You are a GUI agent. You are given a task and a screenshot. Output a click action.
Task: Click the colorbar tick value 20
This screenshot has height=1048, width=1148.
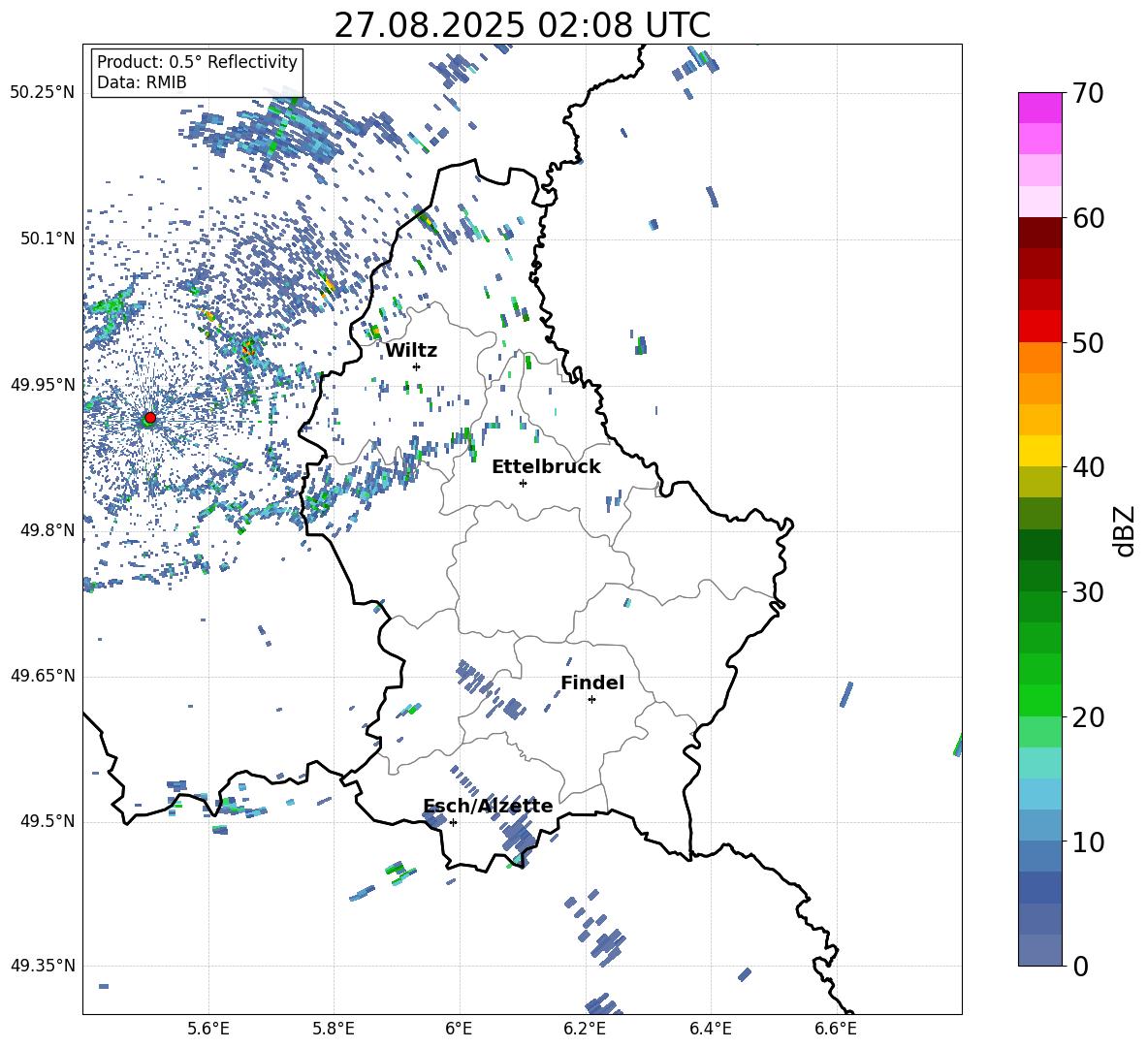pos(1088,717)
